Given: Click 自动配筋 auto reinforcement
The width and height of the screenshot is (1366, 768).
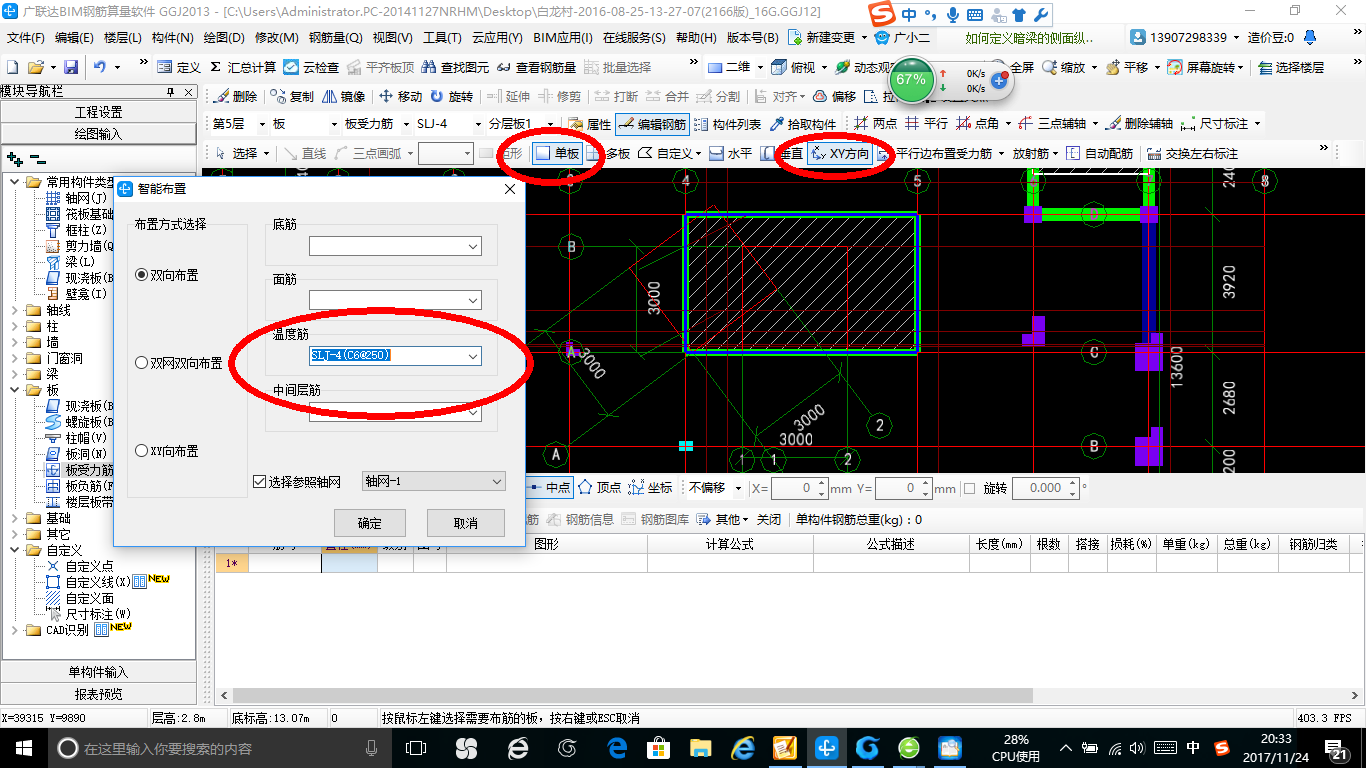Looking at the screenshot, I should tap(1099, 153).
